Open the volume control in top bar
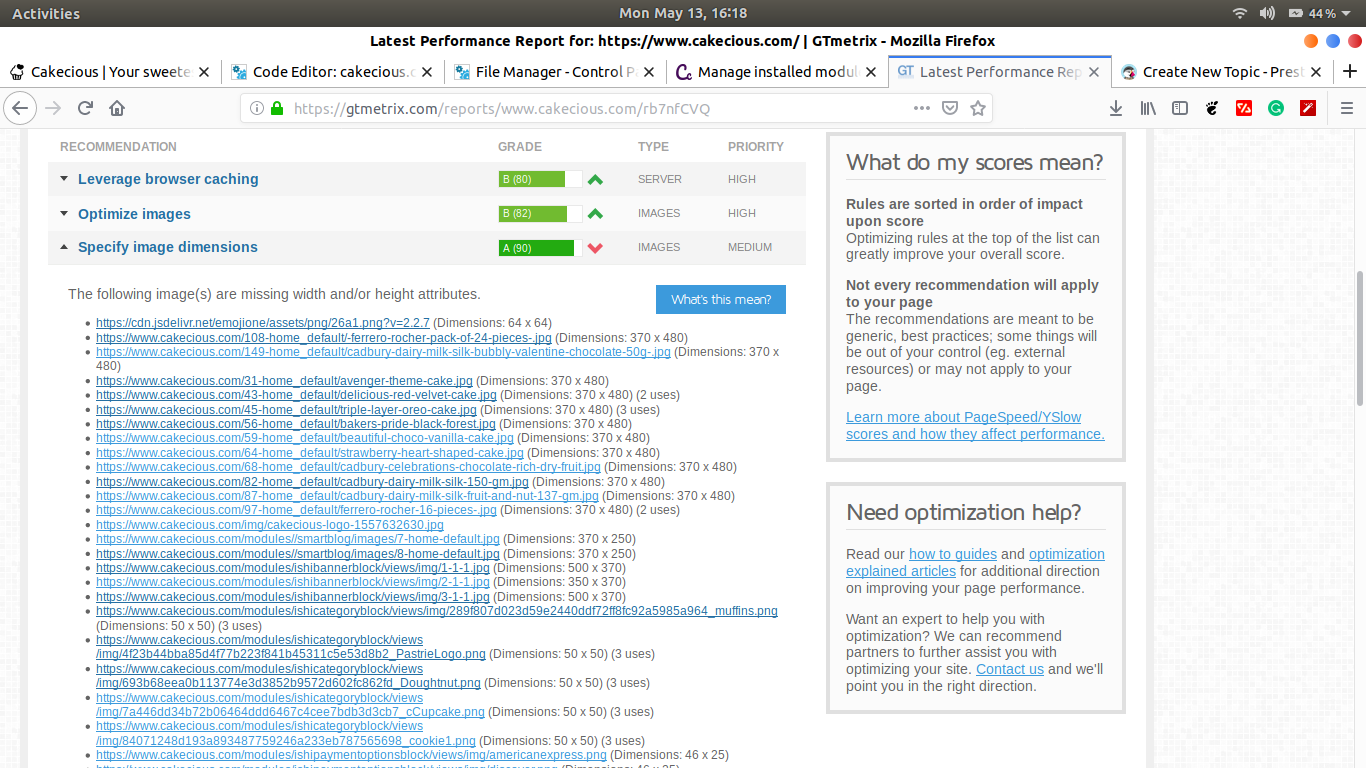The height and width of the screenshot is (768, 1366). click(x=1268, y=13)
